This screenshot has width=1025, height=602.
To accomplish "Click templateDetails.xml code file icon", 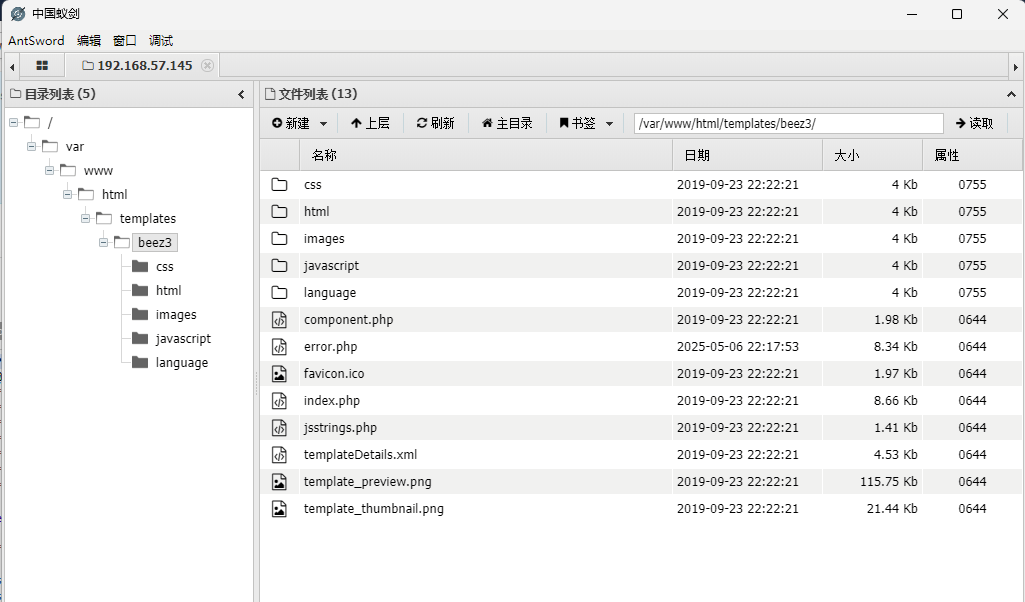I will (x=279, y=454).
